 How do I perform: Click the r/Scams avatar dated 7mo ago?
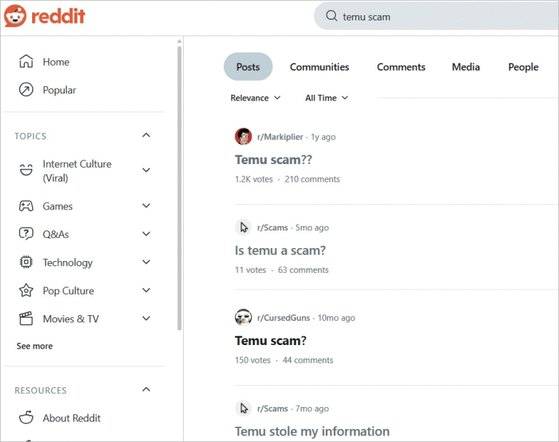point(243,408)
